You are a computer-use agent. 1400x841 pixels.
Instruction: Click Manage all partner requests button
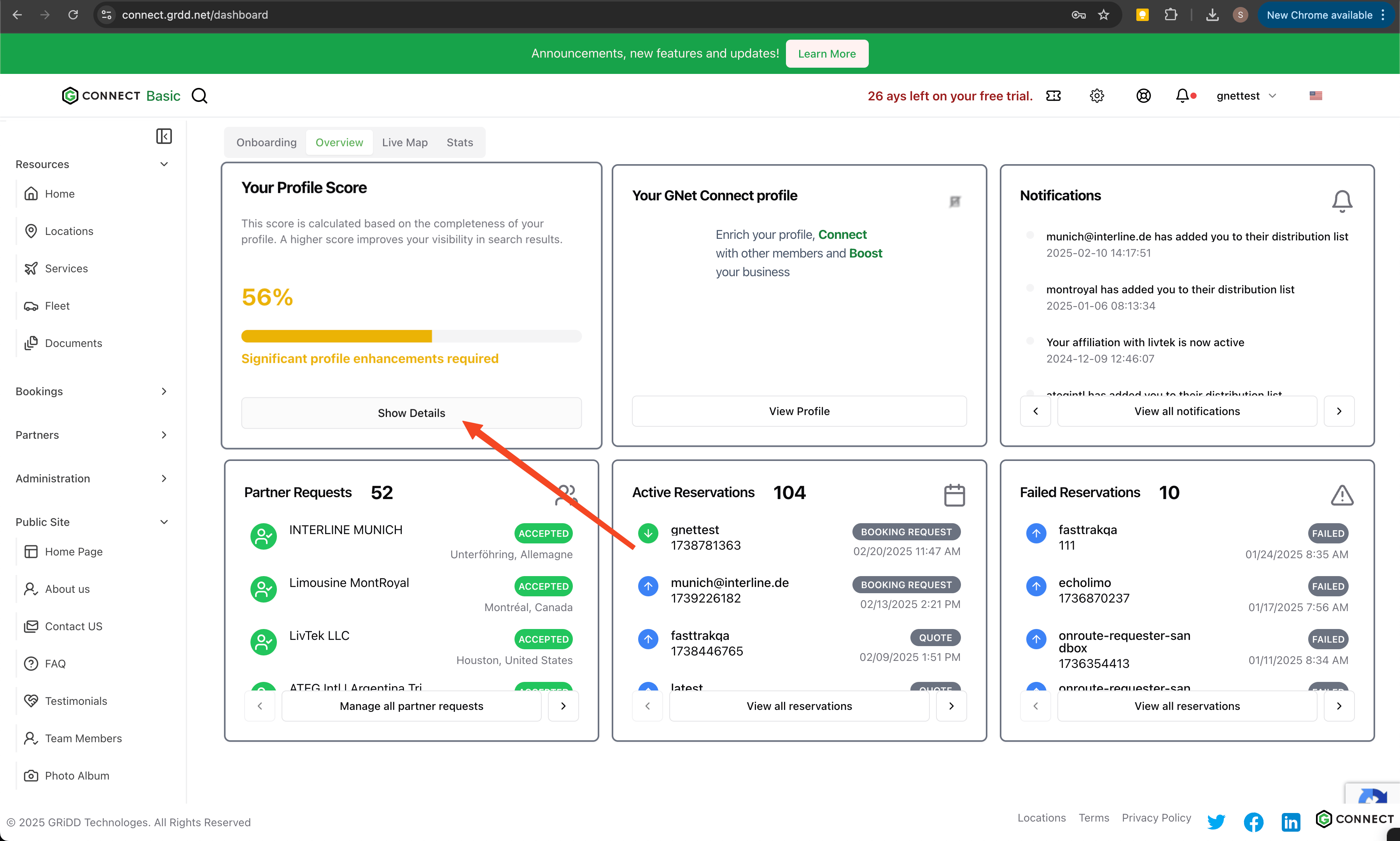411,706
